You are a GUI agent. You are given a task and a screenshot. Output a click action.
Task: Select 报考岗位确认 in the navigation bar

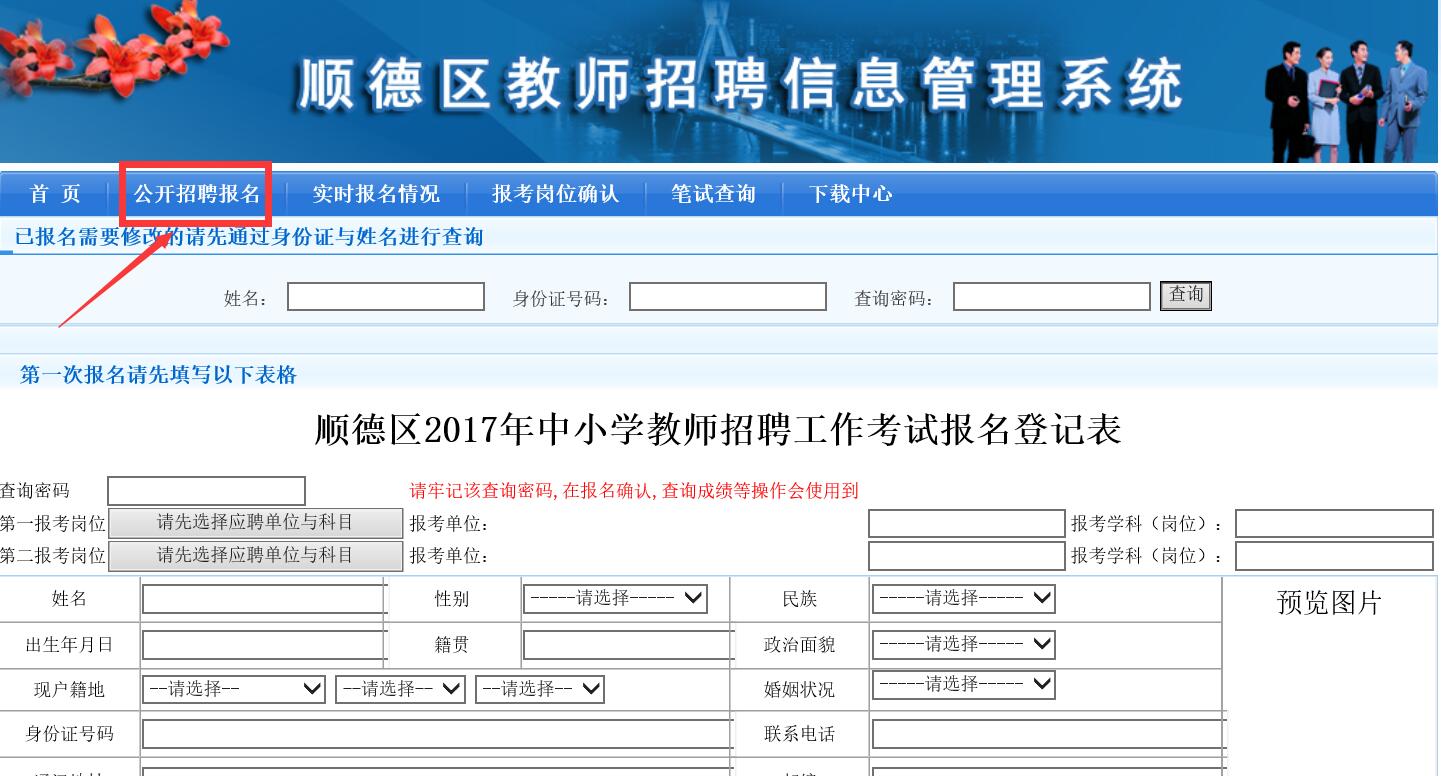555,194
